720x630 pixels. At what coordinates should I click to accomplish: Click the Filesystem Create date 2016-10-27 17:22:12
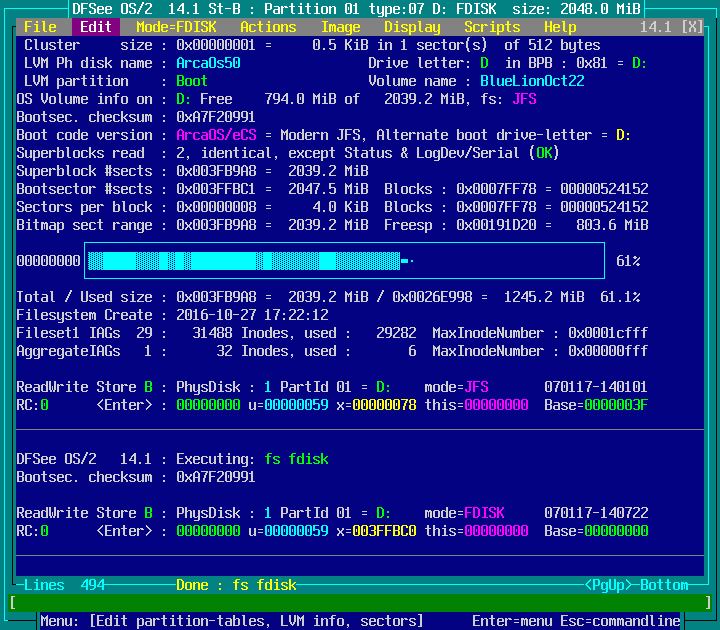pyautogui.click(x=253, y=315)
